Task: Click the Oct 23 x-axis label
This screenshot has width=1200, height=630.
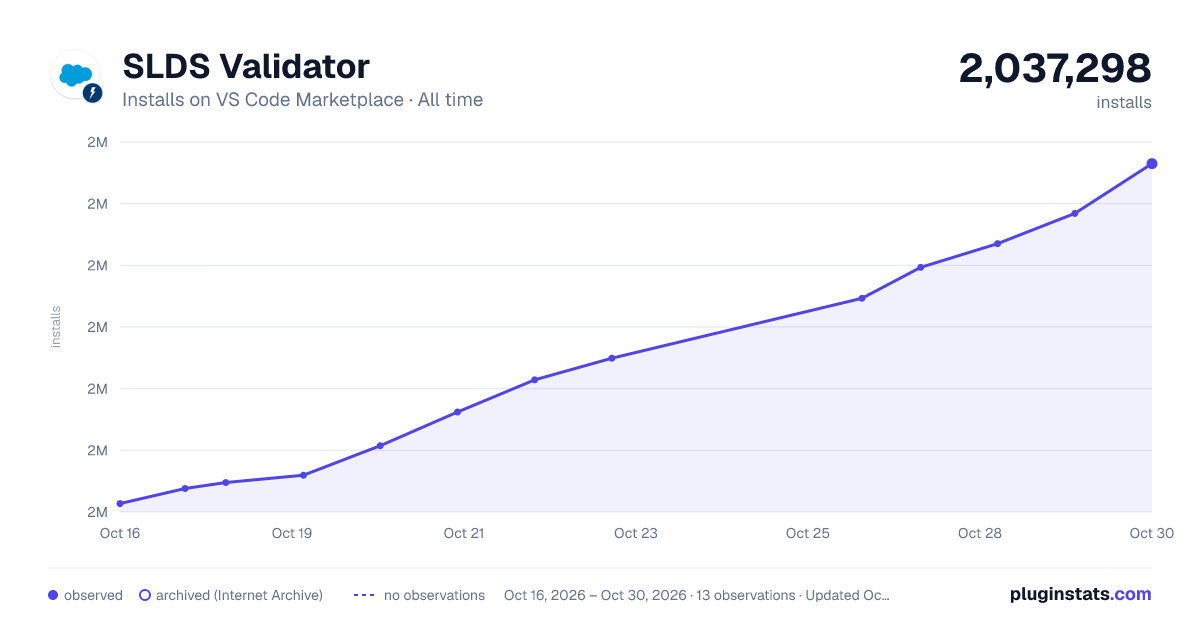Action: pyautogui.click(x=636, y=533)
